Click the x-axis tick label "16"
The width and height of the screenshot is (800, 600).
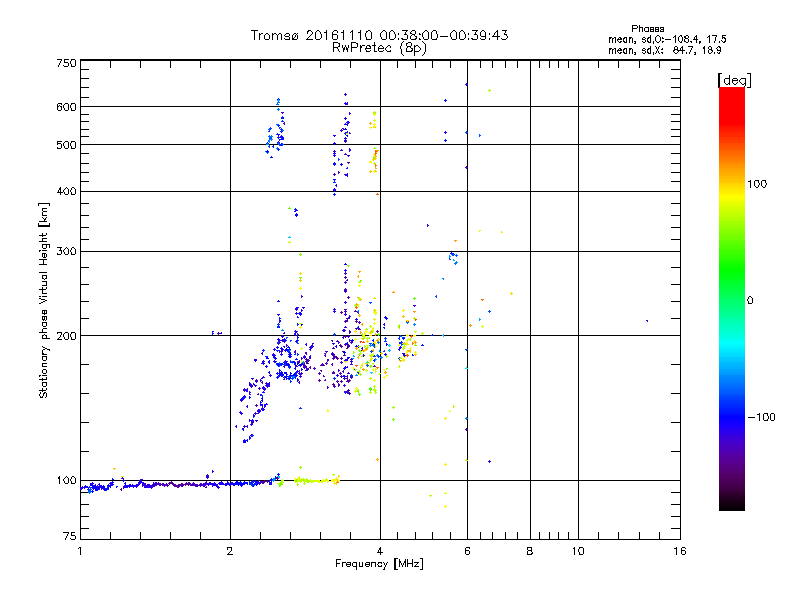(680, 551)
